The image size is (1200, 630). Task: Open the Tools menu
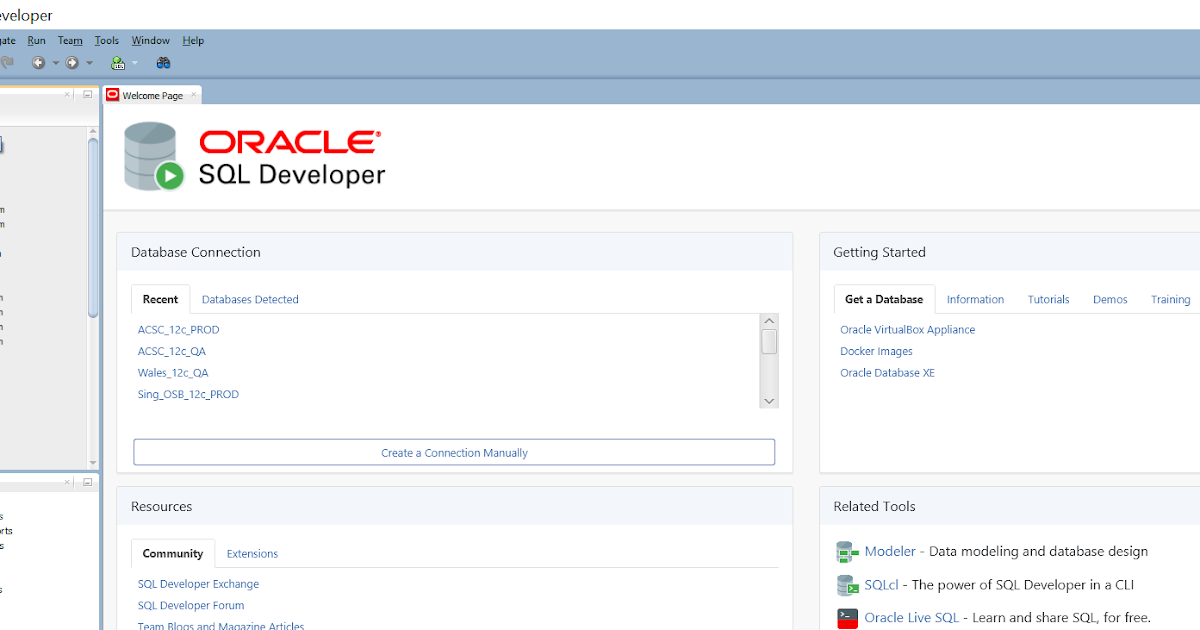click(107, 41)
